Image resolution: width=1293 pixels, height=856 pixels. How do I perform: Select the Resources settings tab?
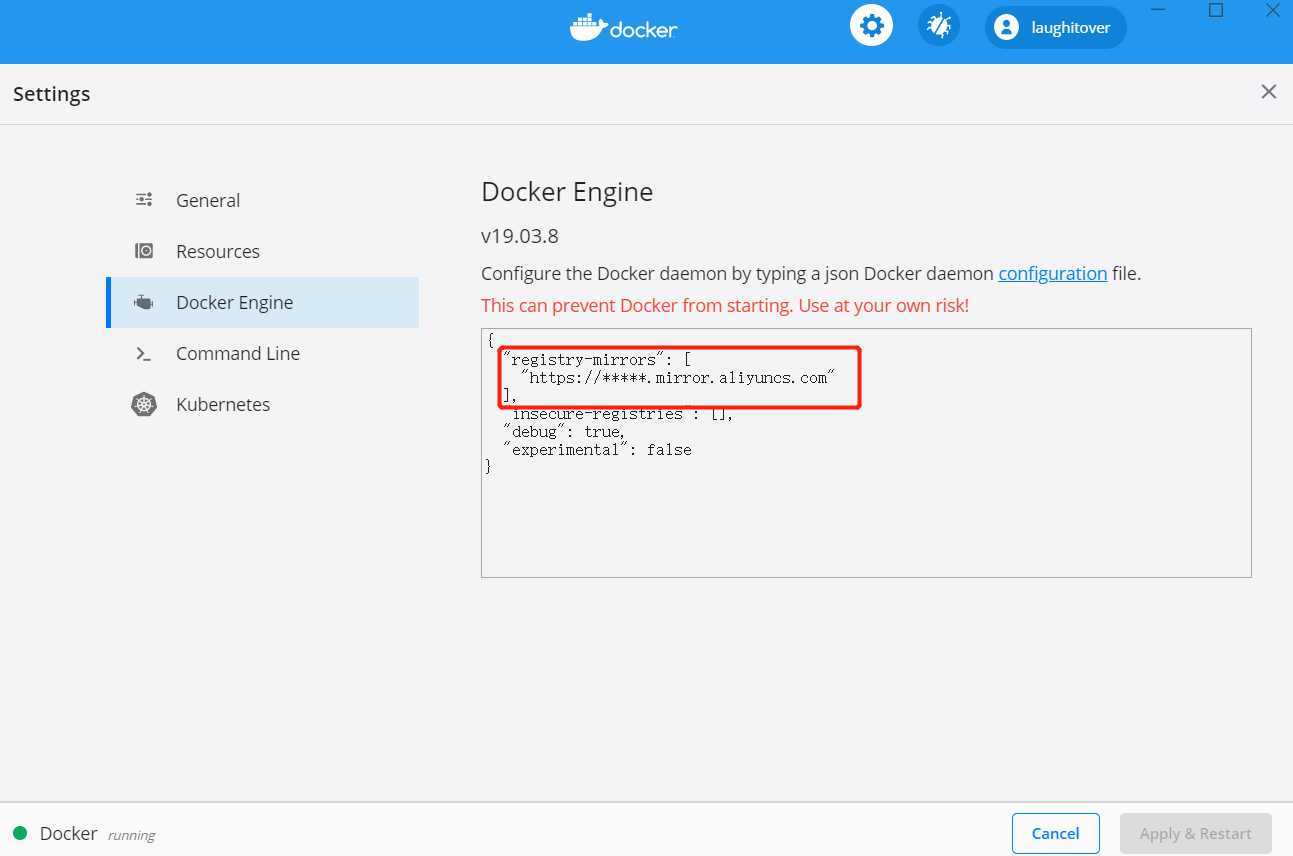pyautogui.click(x=263, y=251)
